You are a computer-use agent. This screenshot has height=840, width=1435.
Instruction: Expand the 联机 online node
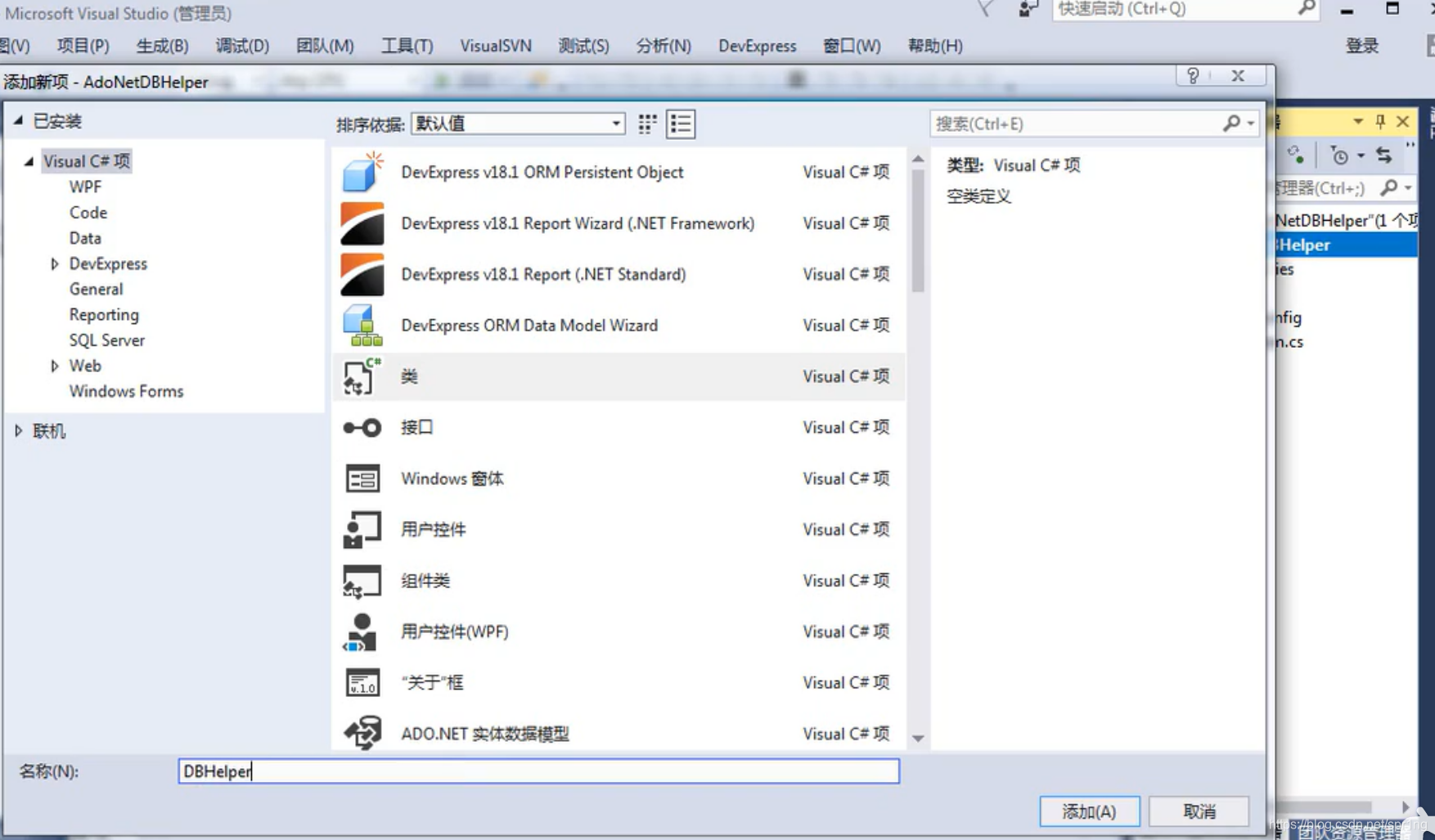pyautogui.click(x=18, y=431)
